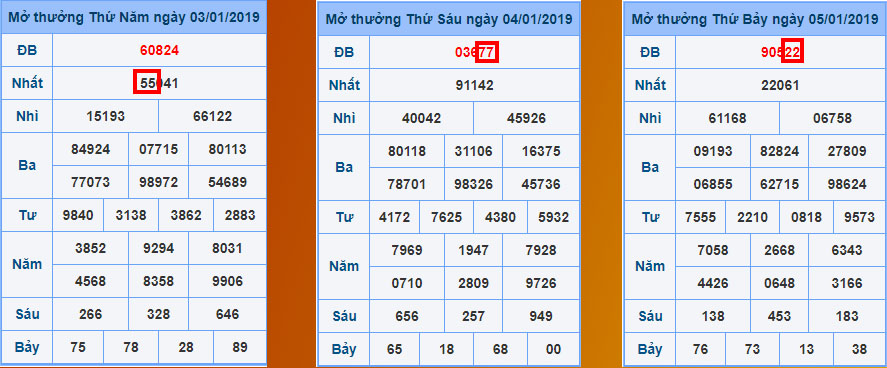Select fifth prize number 2809
The width and height of the screenshot is (887, 368).
coord(473,283)
